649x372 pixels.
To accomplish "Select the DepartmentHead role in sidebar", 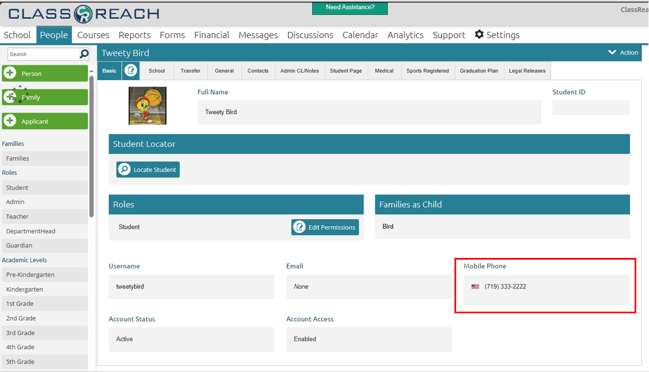I will [45, 231].
